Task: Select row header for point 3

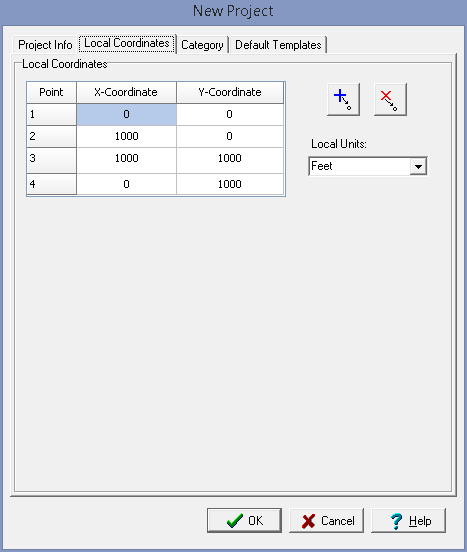Action: [x=51, y=161]
